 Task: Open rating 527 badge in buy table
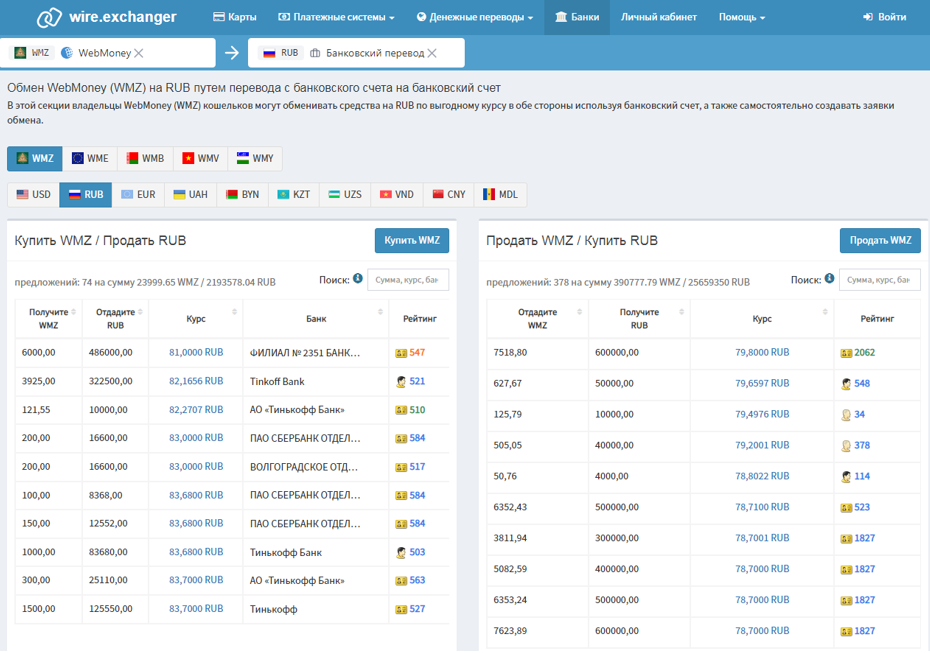pos(410,609)
